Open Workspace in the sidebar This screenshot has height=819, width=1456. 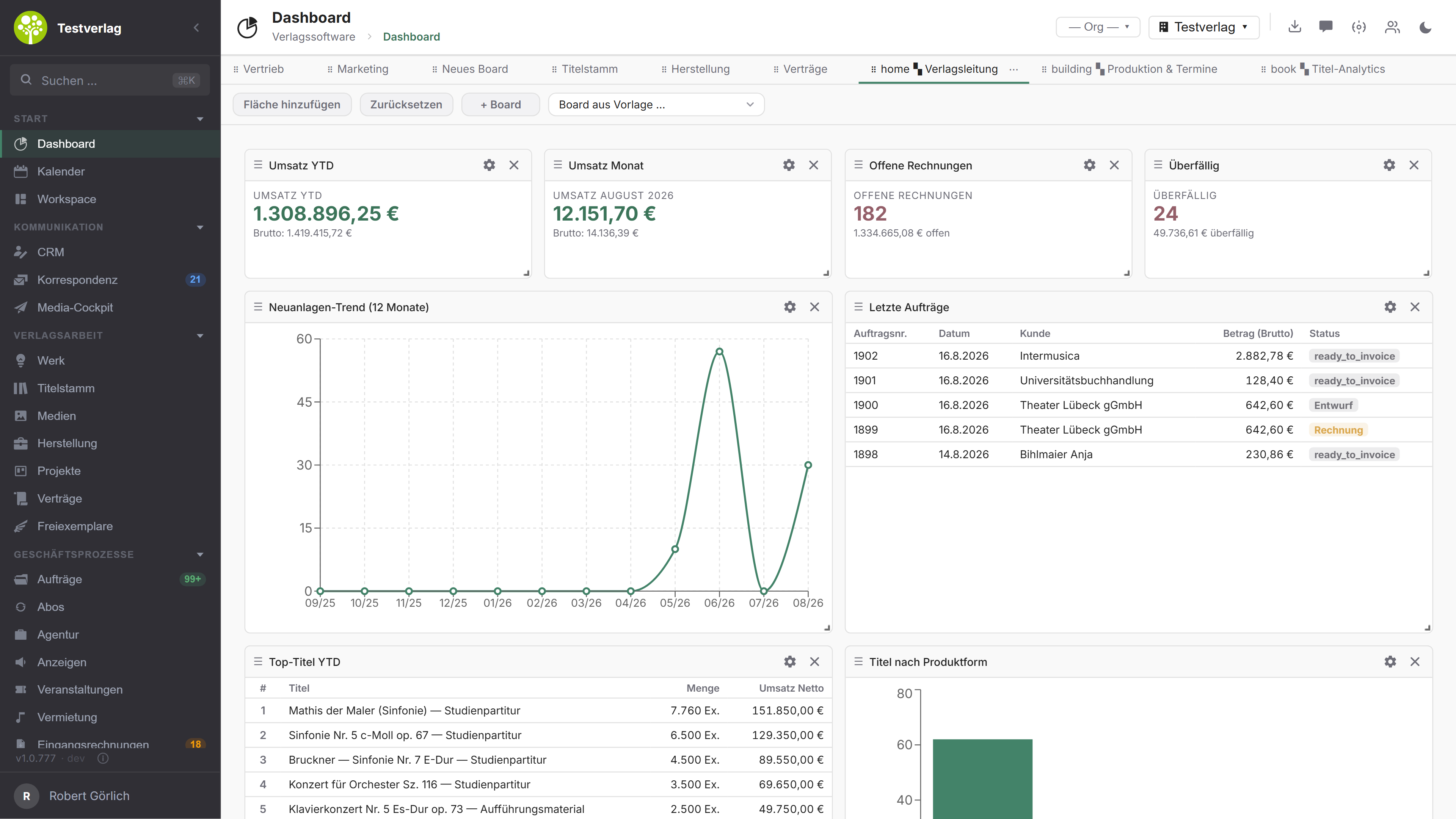pyautogui.click(x=110, y=199)
